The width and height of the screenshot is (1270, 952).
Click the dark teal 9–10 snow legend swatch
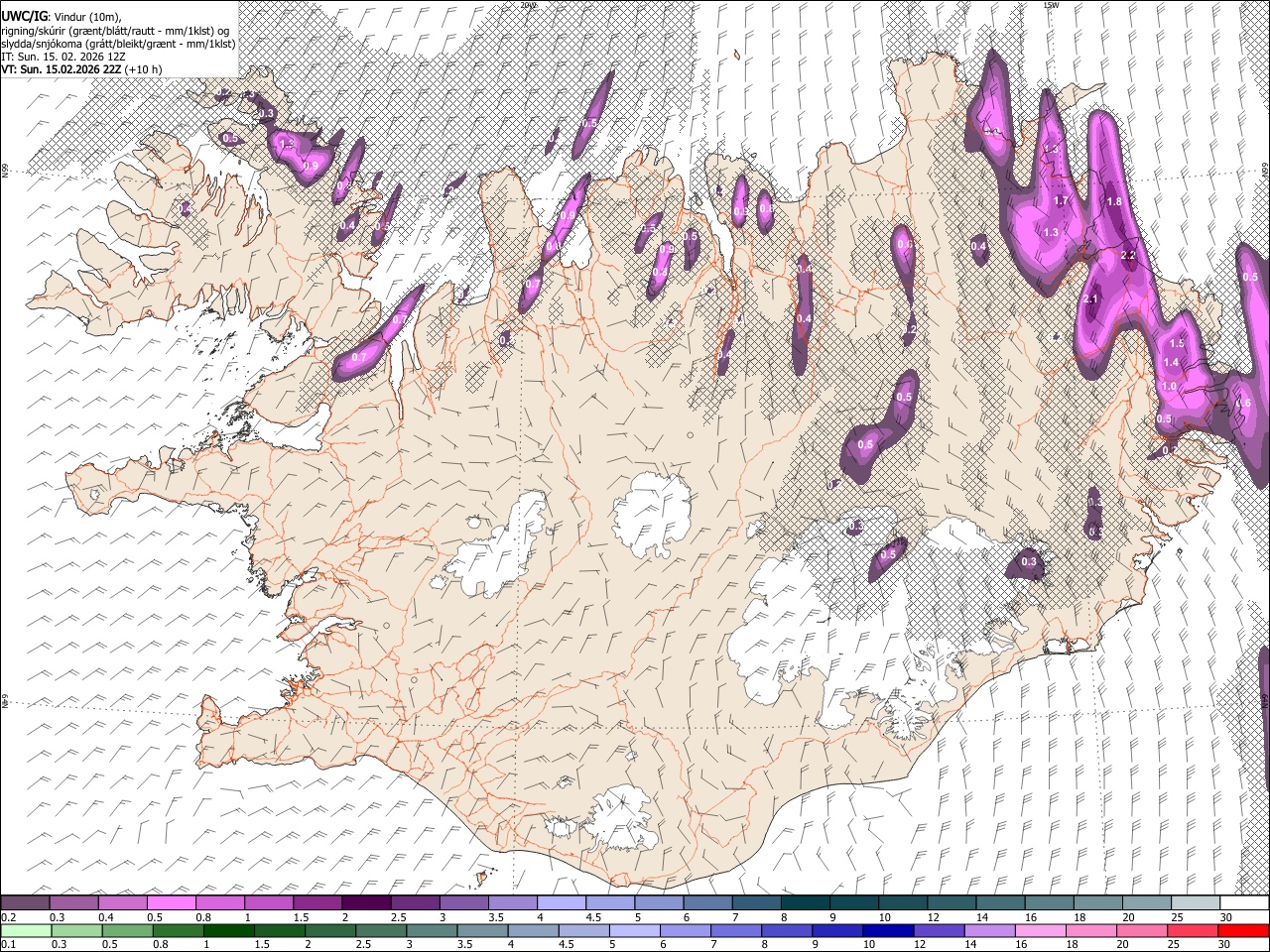click(853, 904)
